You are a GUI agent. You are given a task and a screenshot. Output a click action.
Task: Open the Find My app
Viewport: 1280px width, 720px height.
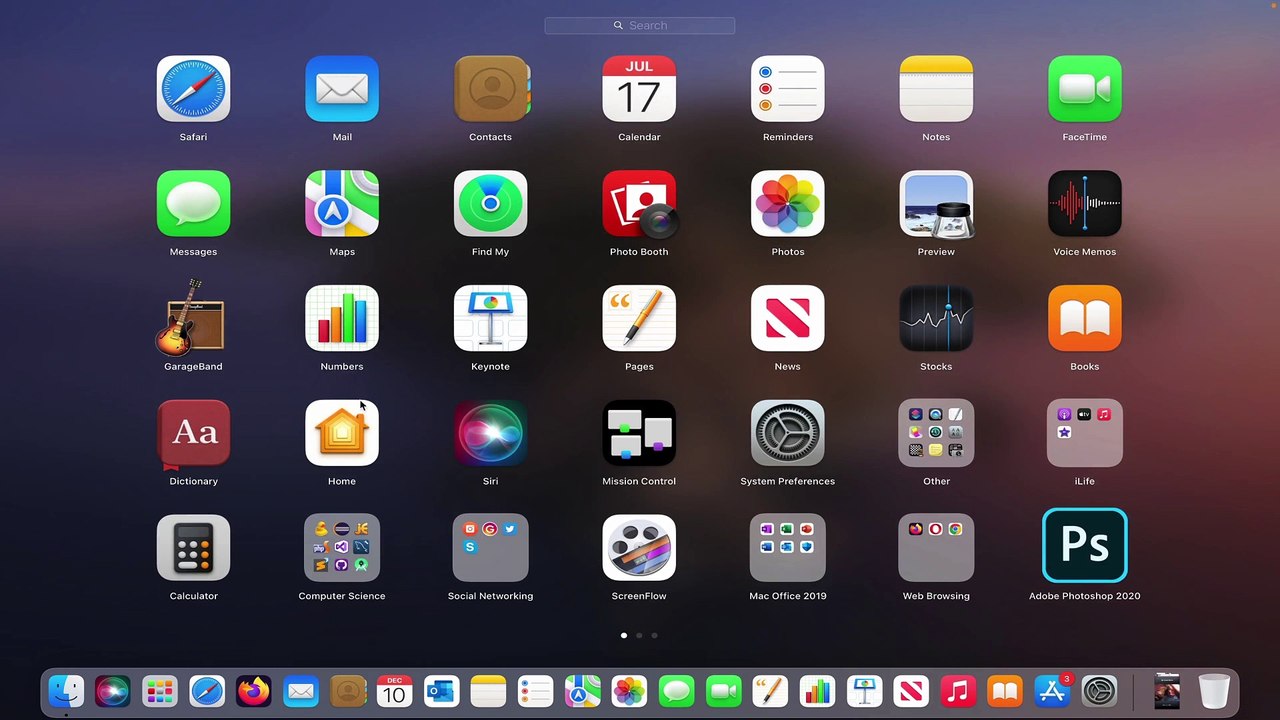pos(490,204)
